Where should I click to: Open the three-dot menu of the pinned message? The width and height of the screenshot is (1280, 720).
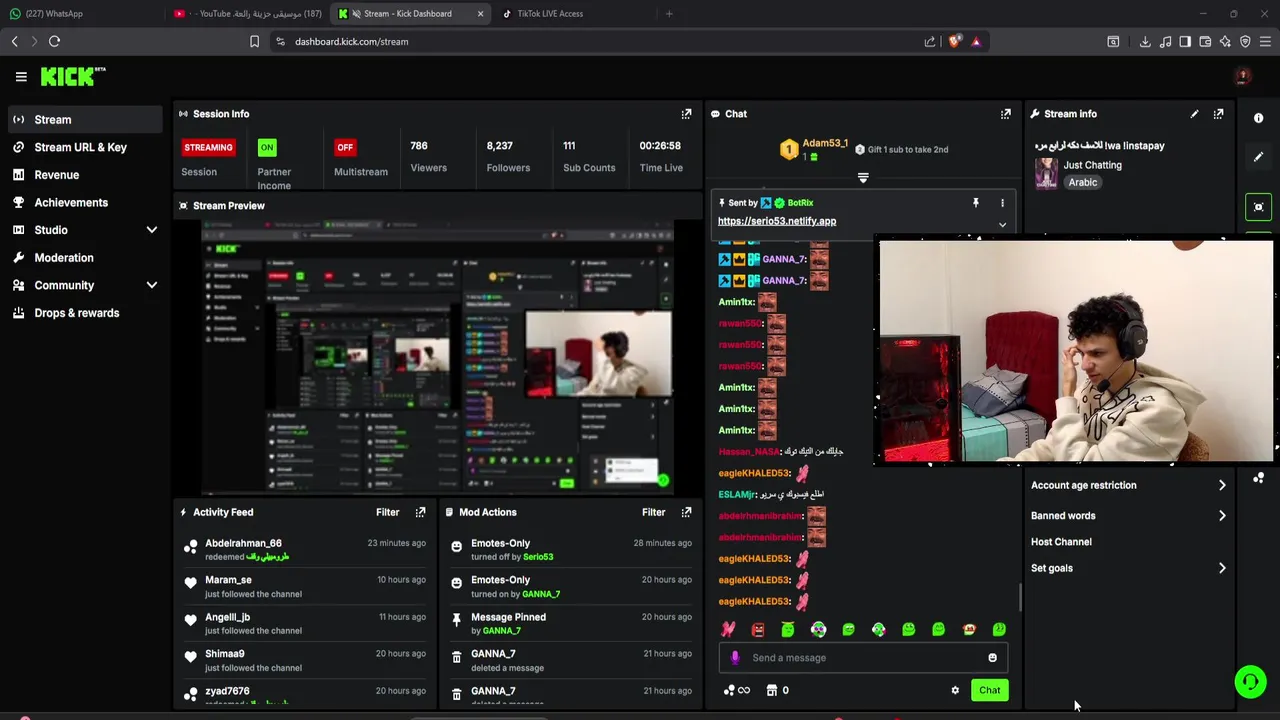pyautogui.click(x=1002, y=203)
